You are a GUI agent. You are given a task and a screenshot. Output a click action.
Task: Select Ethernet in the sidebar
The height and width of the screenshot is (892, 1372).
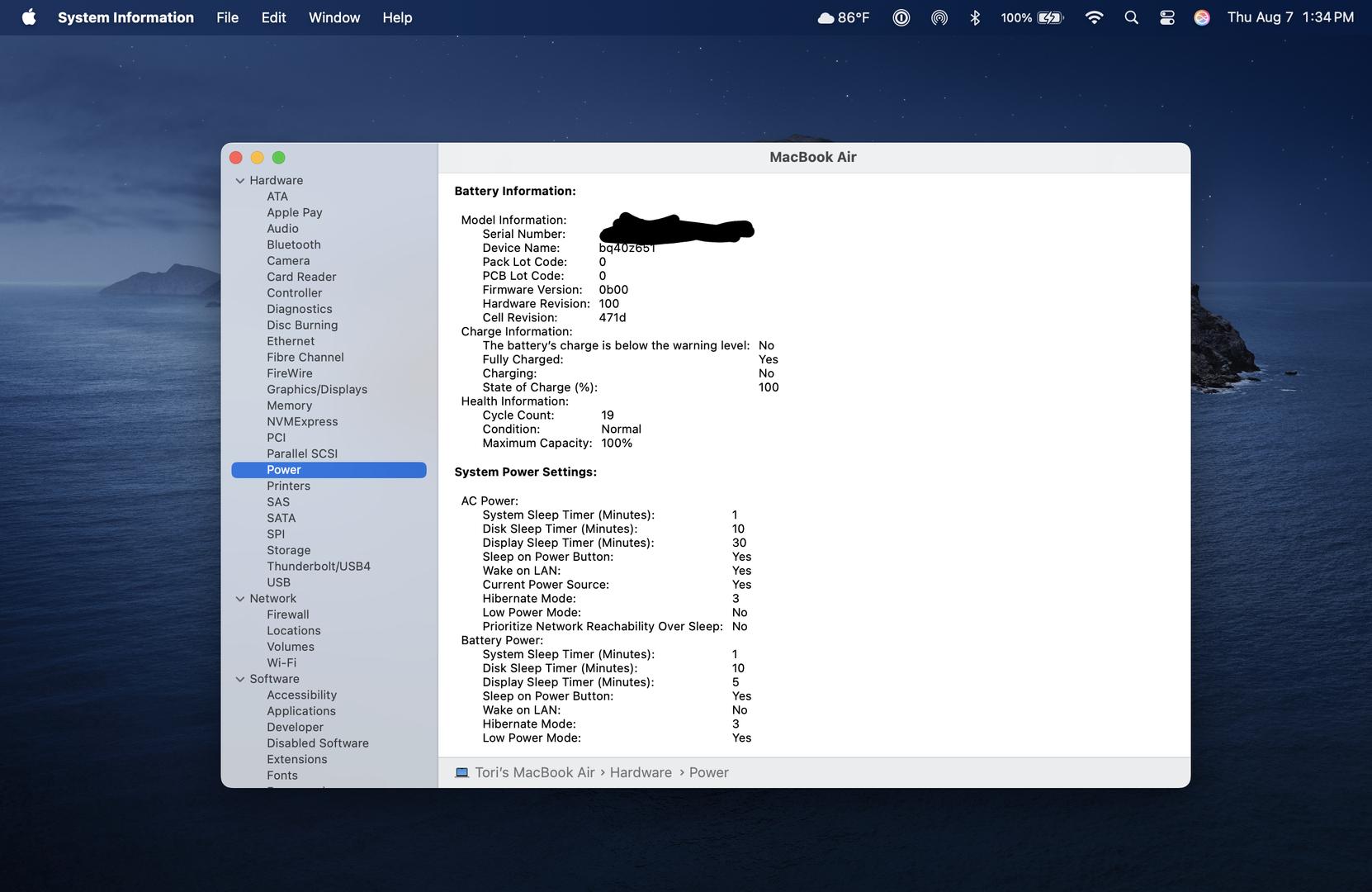point(291,341)
